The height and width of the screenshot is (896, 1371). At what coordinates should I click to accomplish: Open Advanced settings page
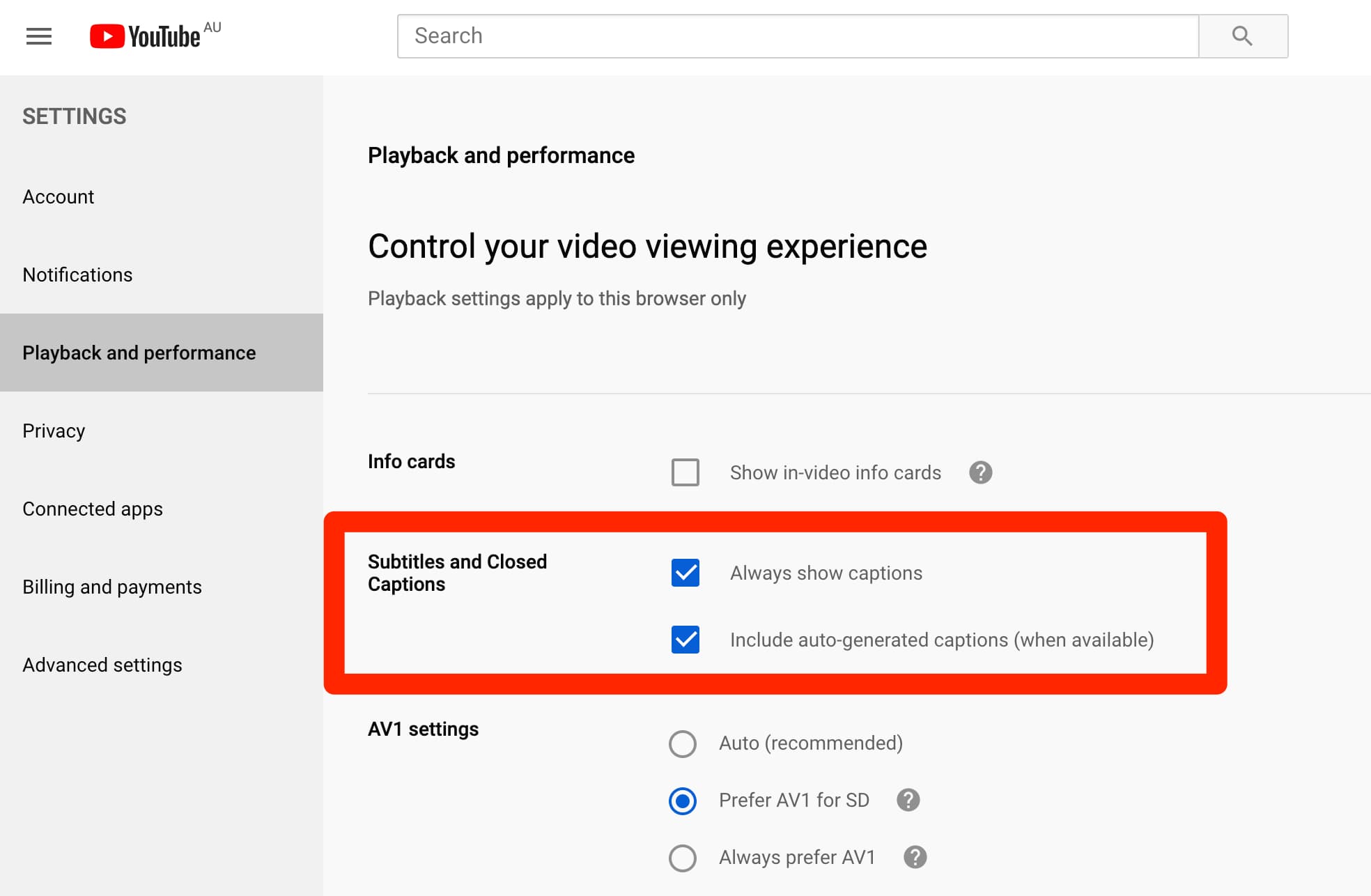pos(162,665)
